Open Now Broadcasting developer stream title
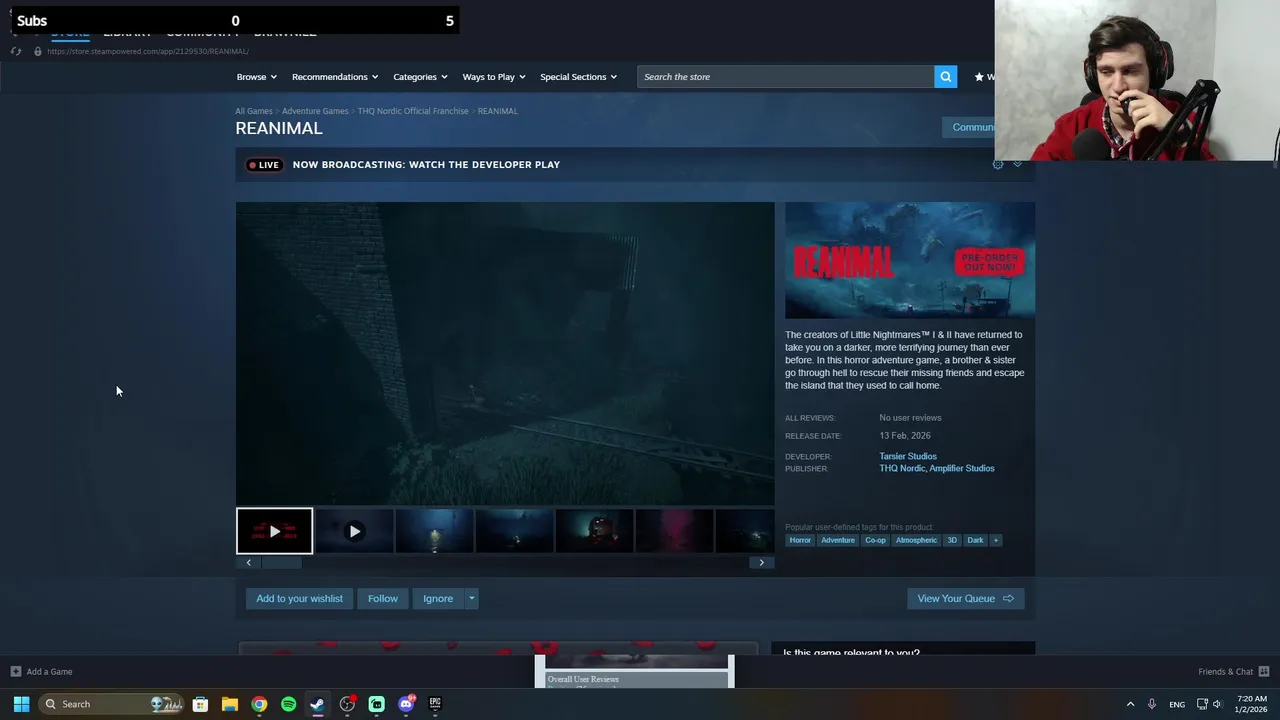This screenshot has width=1280, height=720. 426,165
